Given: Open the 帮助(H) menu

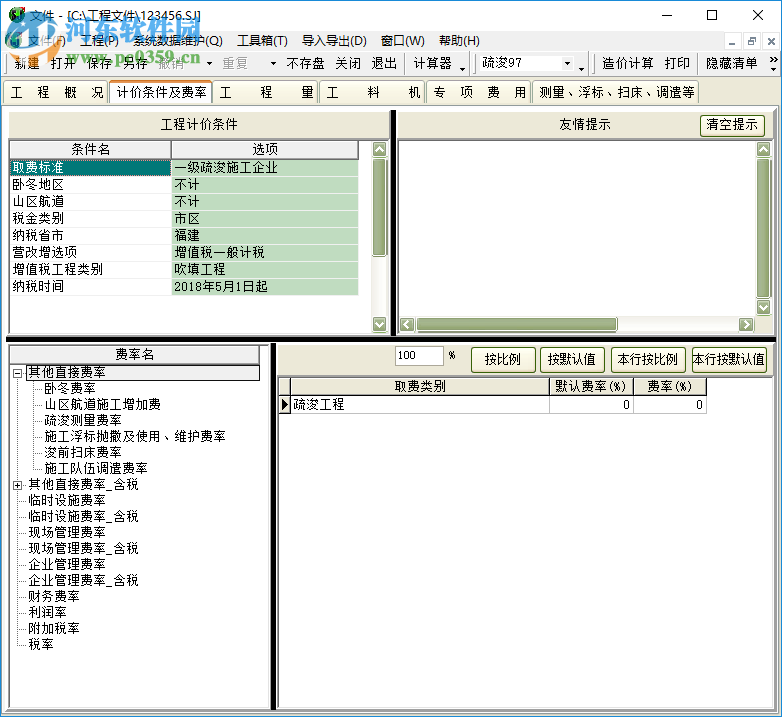Looking at the screenshot, I should tap(459, 40).
